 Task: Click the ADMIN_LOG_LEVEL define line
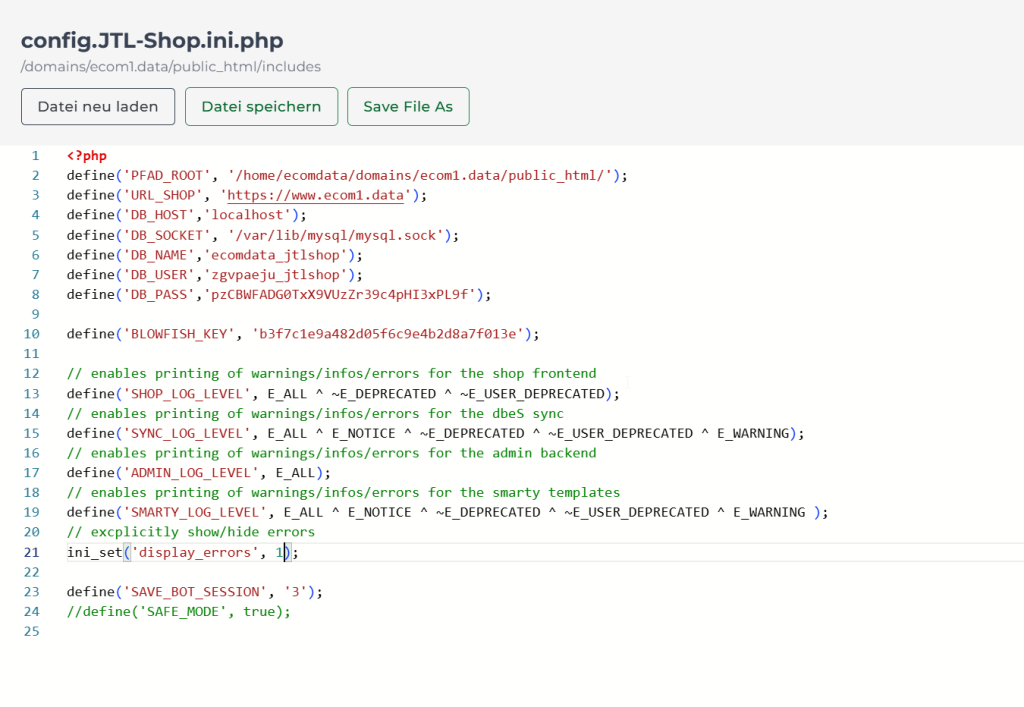click(x=198, y=473)
